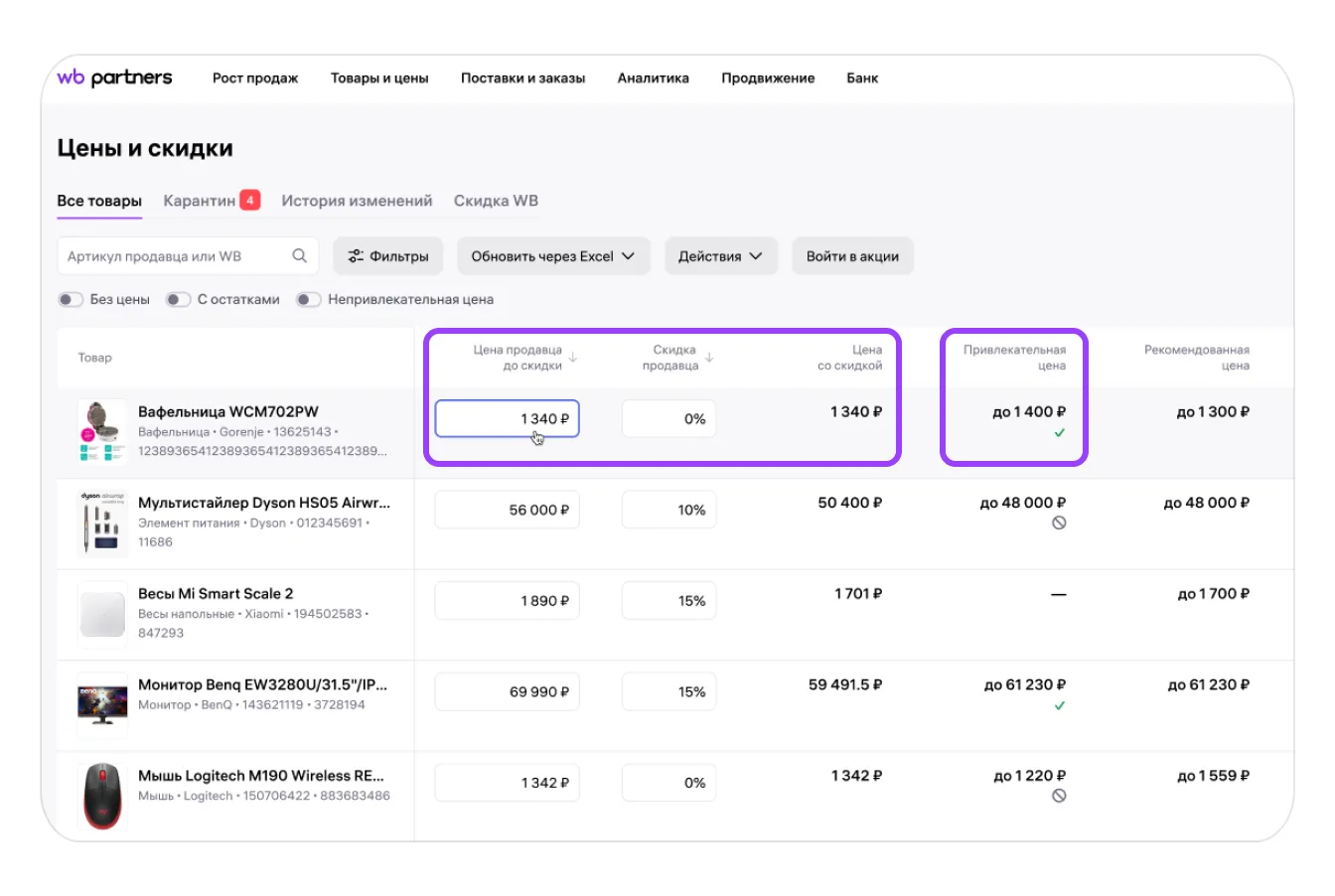
Task: Enable the Без цены toggle
Action: [71, 300]
